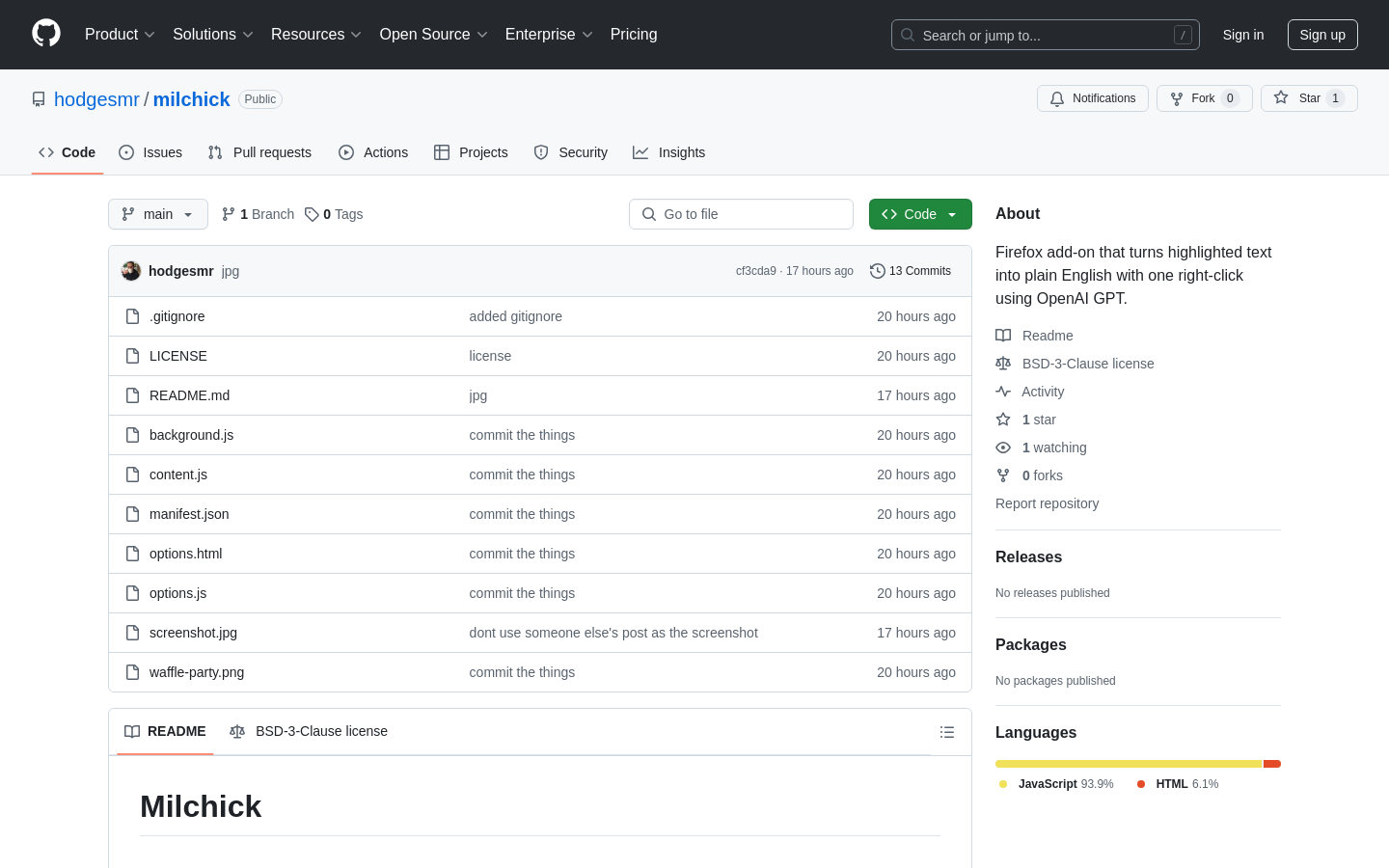Switch to the Issues tab
The height and width of the screenshot is (868, 1389).
(150, 152)
